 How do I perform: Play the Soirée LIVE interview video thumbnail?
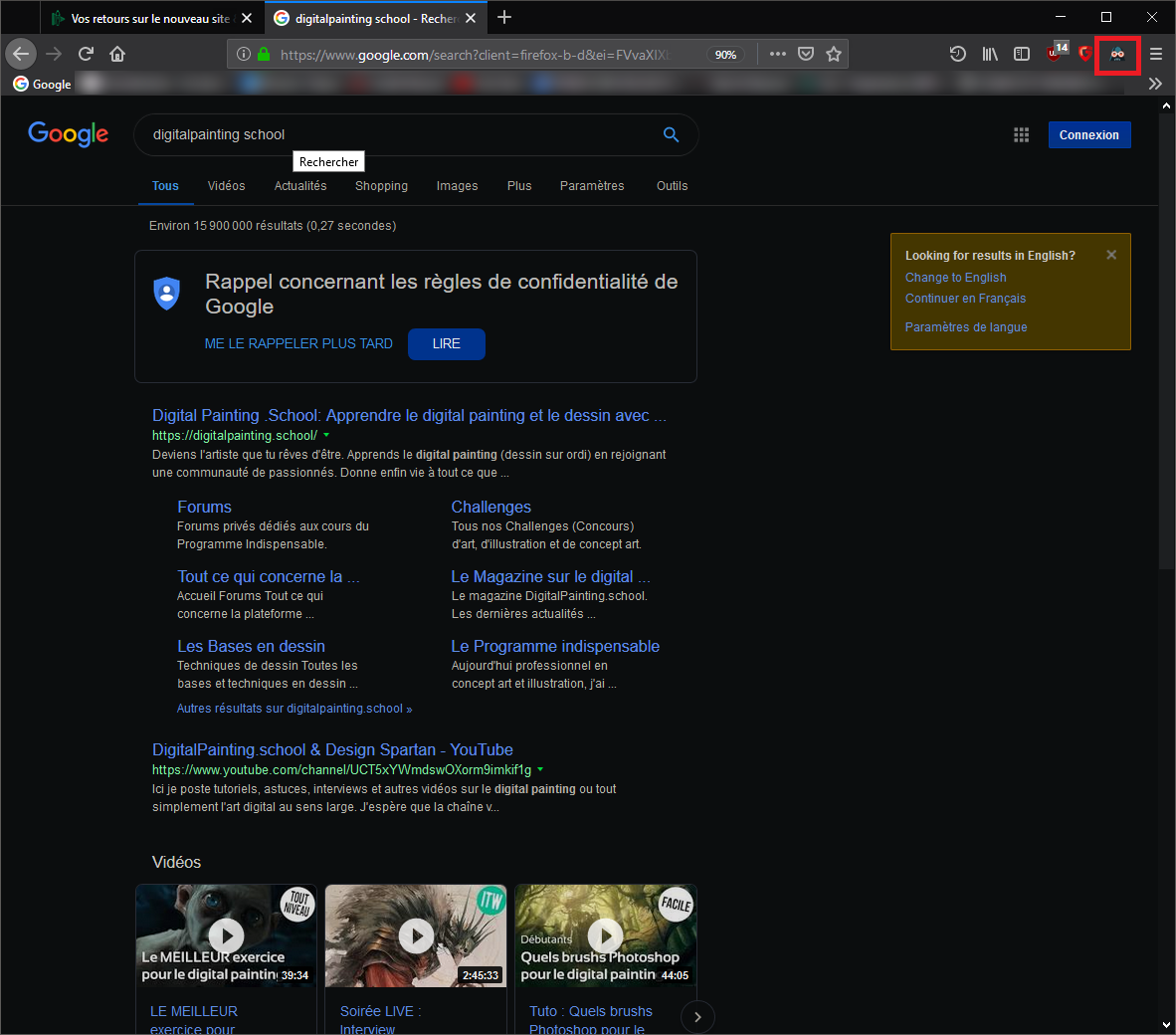click(416, 935)
